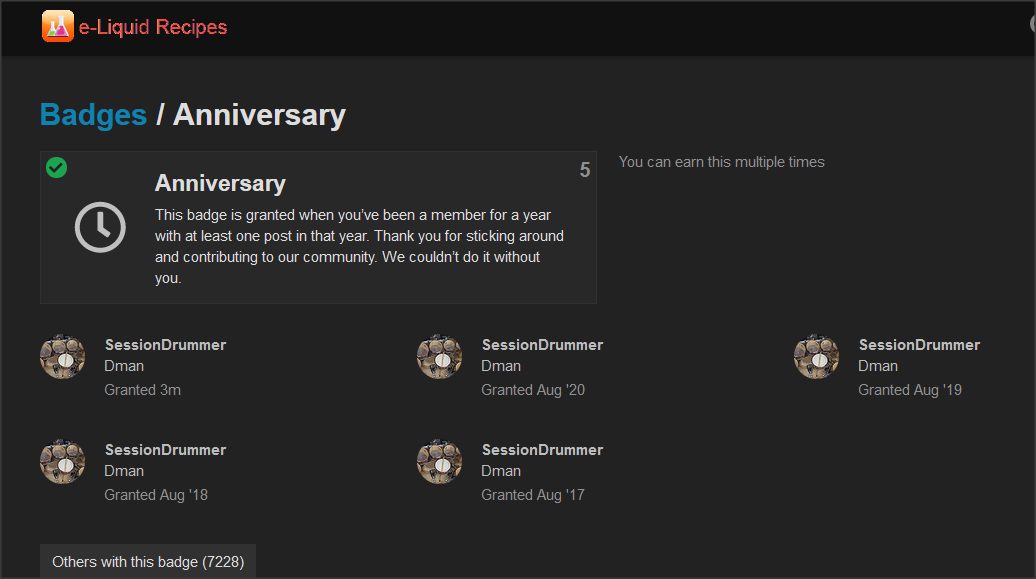Viewport: 1036px width, 579px height.
Task: Click the partially visible icon at header right edge
Action: 1033,24
